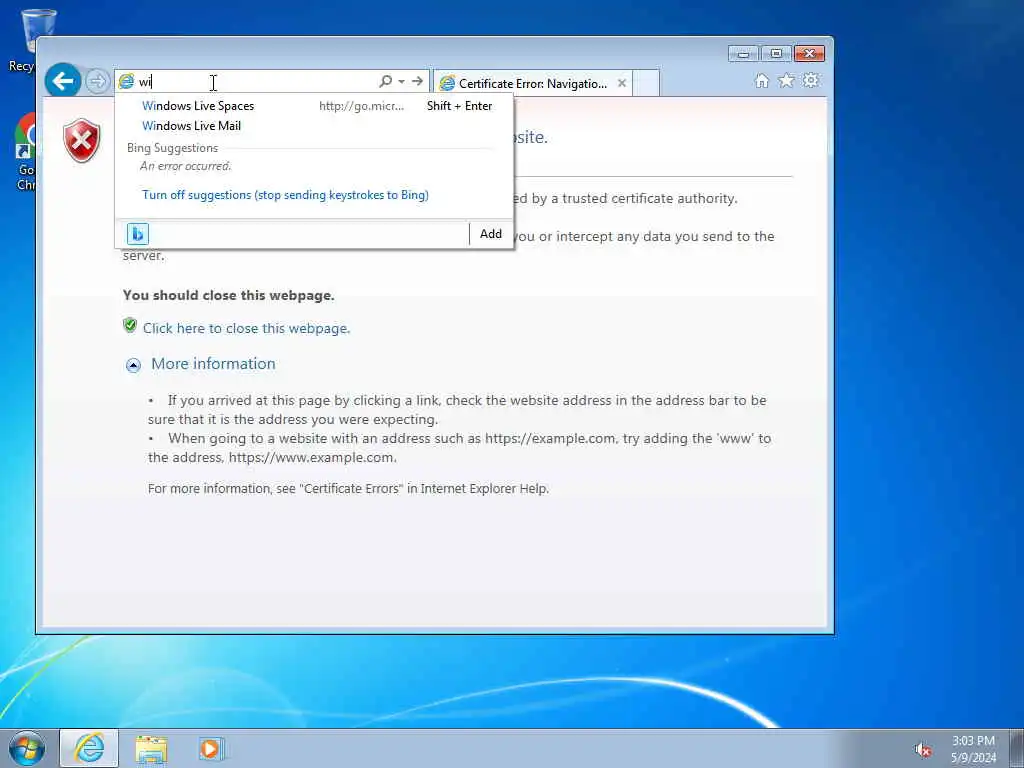
Task: Close the Internet Explorer window
Action: (x=810, y=54)
